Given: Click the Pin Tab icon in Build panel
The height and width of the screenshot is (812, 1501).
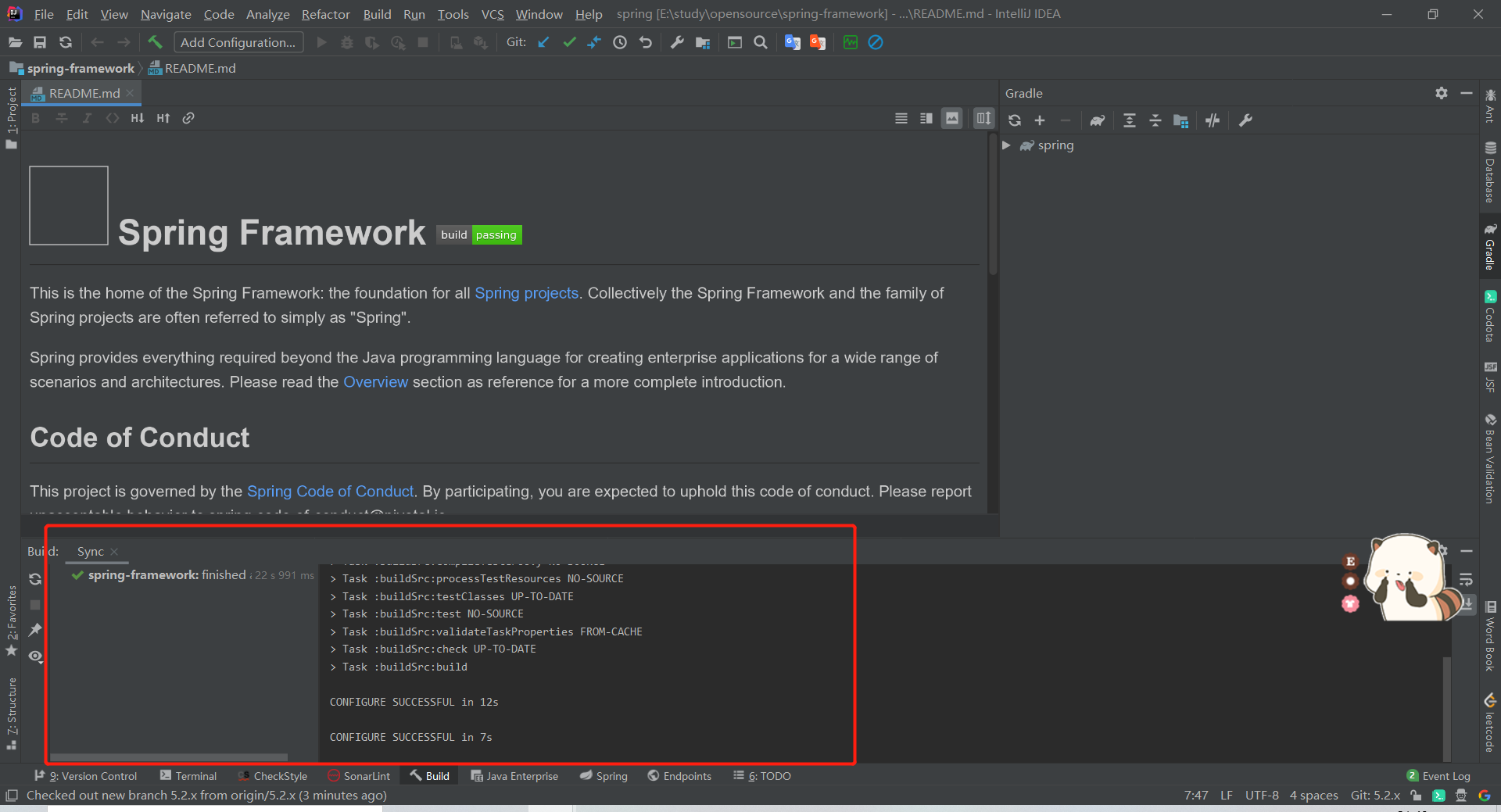Looking at the screenshot, I should pos(35,630).
